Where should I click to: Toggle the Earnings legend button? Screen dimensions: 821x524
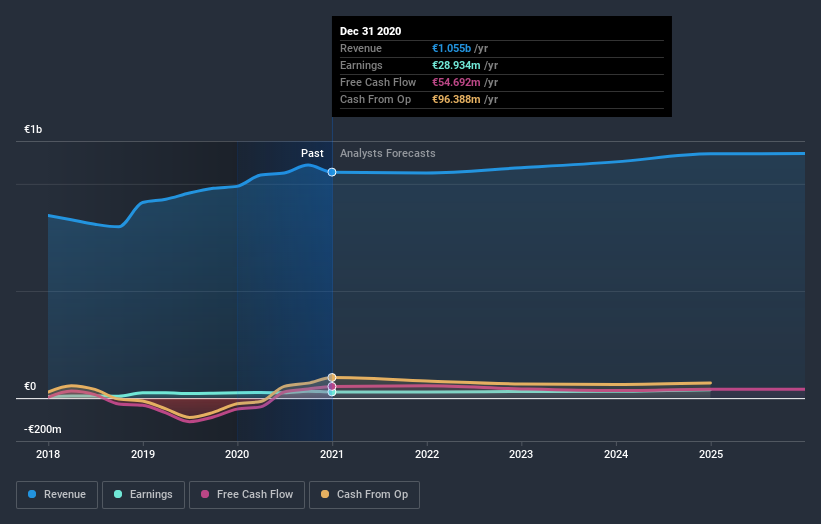coord(143,495)
